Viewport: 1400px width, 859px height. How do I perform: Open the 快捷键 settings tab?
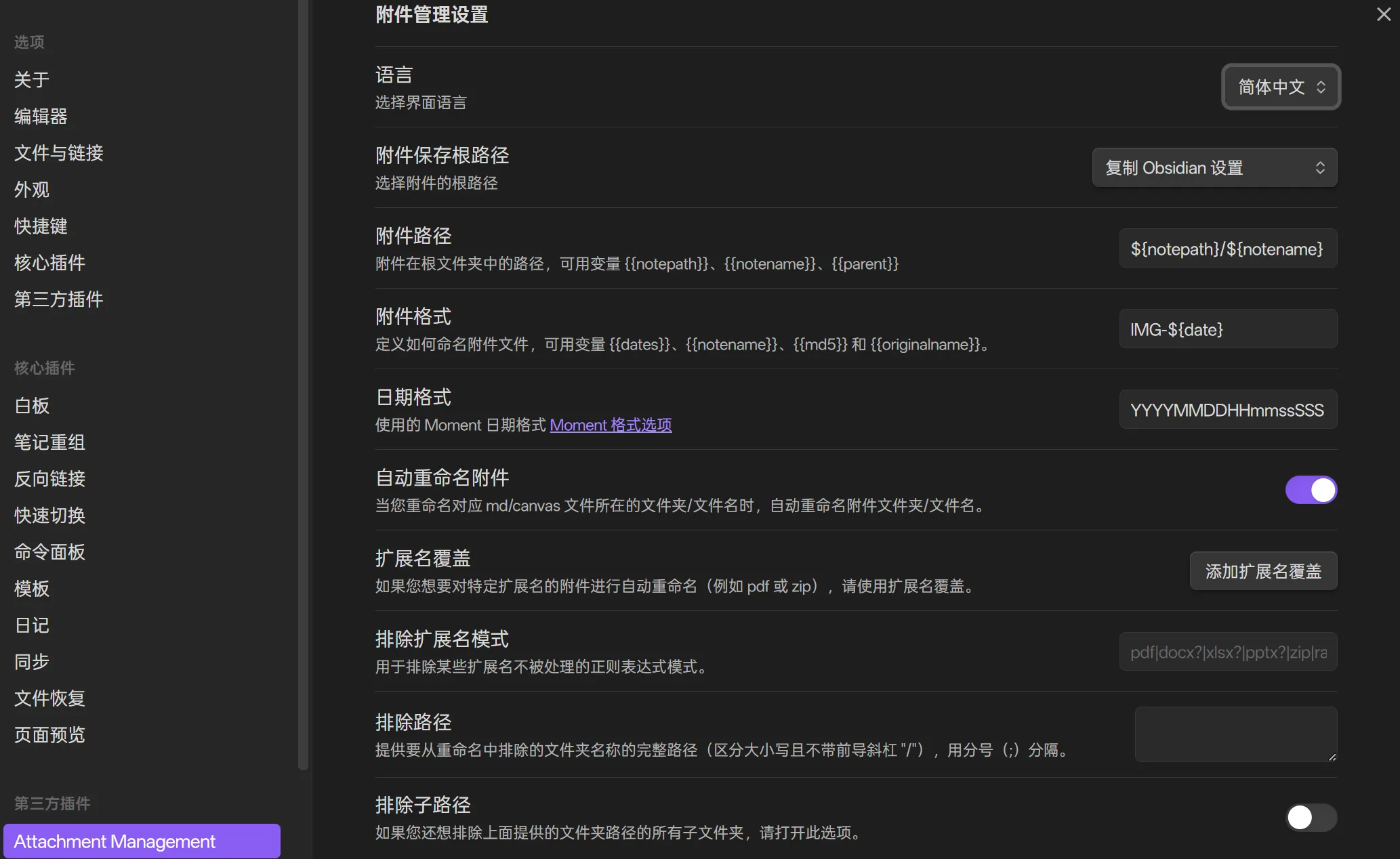click(41, 226)
